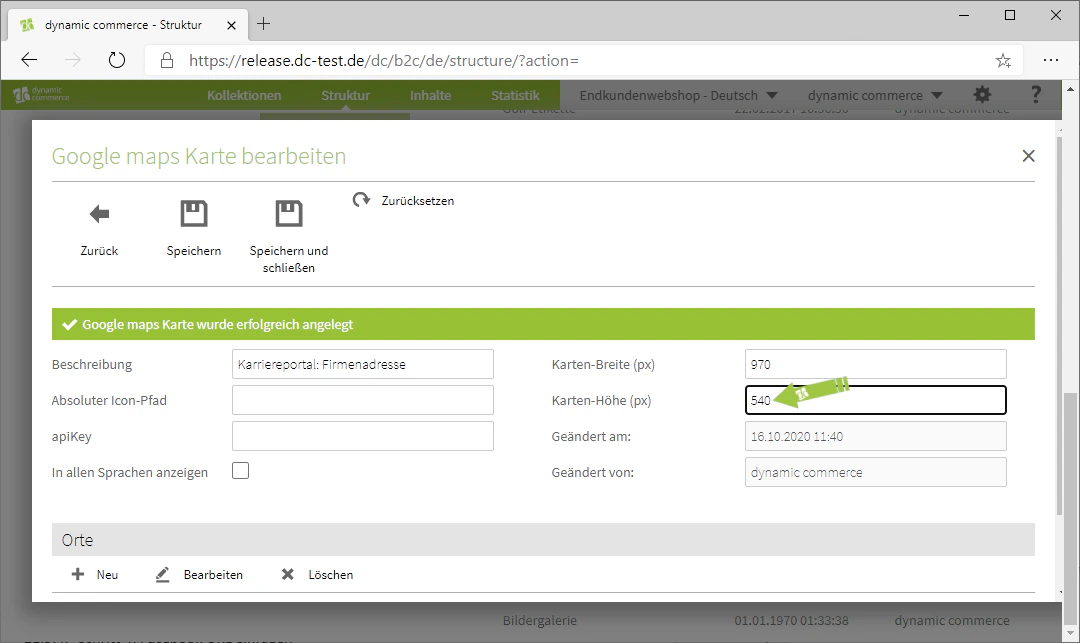Image resolution: width=1080 pixels, height=643 pixels.
Task: Toggle In allen Sprachen anzeigen checkbox
Action: 240,471
